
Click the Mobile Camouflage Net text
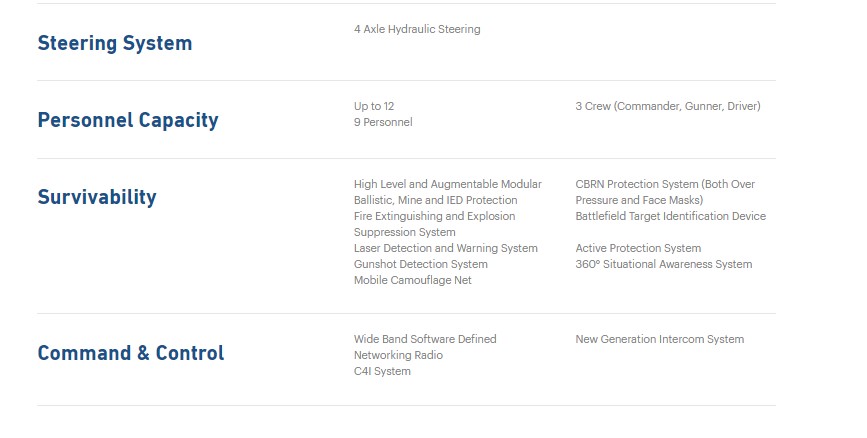coord(412,280)
